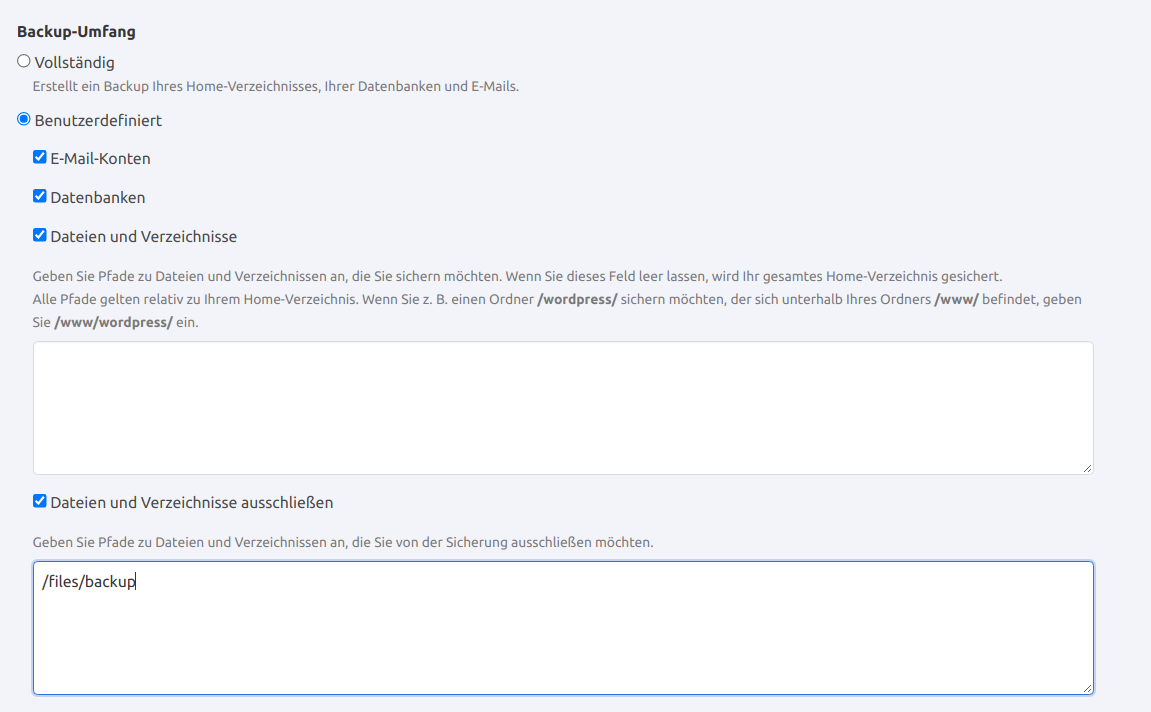Toggle the Dateien und Verzeichnisse checkbox
This screenshot has height=712, width=1151.
(40, 235)
